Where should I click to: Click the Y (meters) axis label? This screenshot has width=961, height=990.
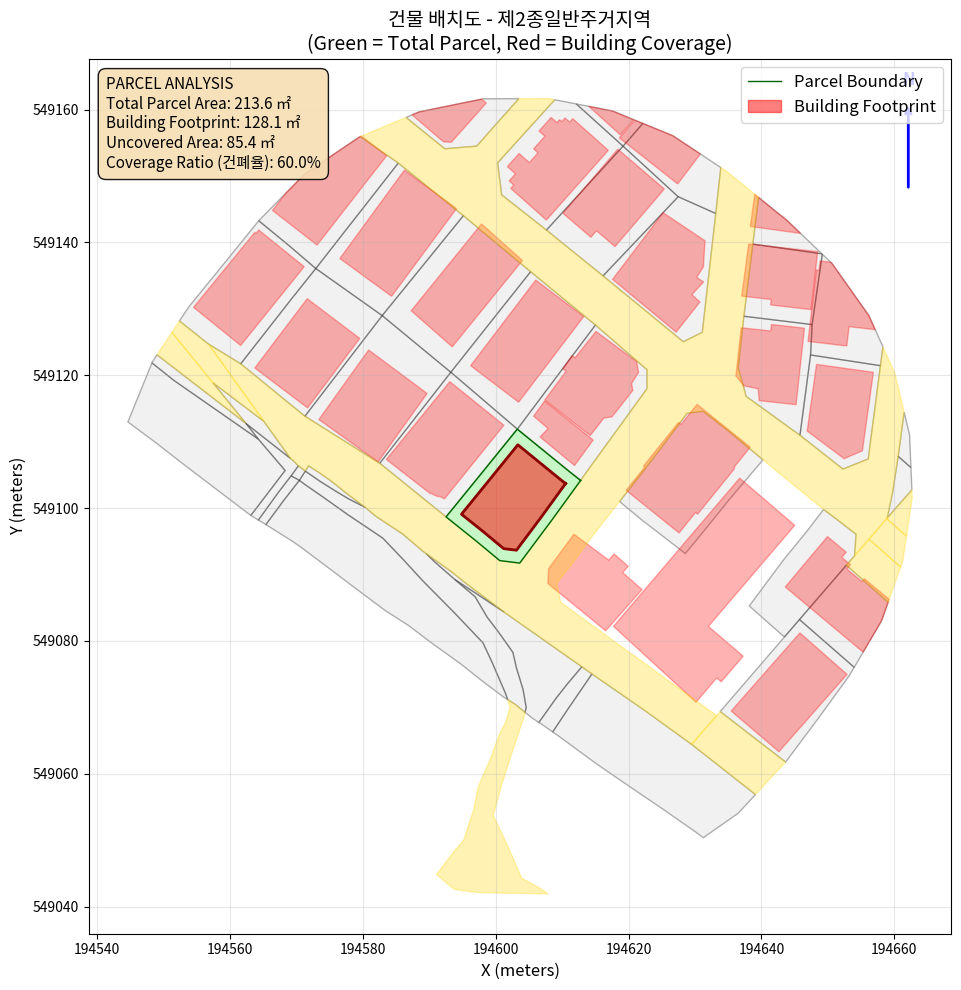pos(17,497)
